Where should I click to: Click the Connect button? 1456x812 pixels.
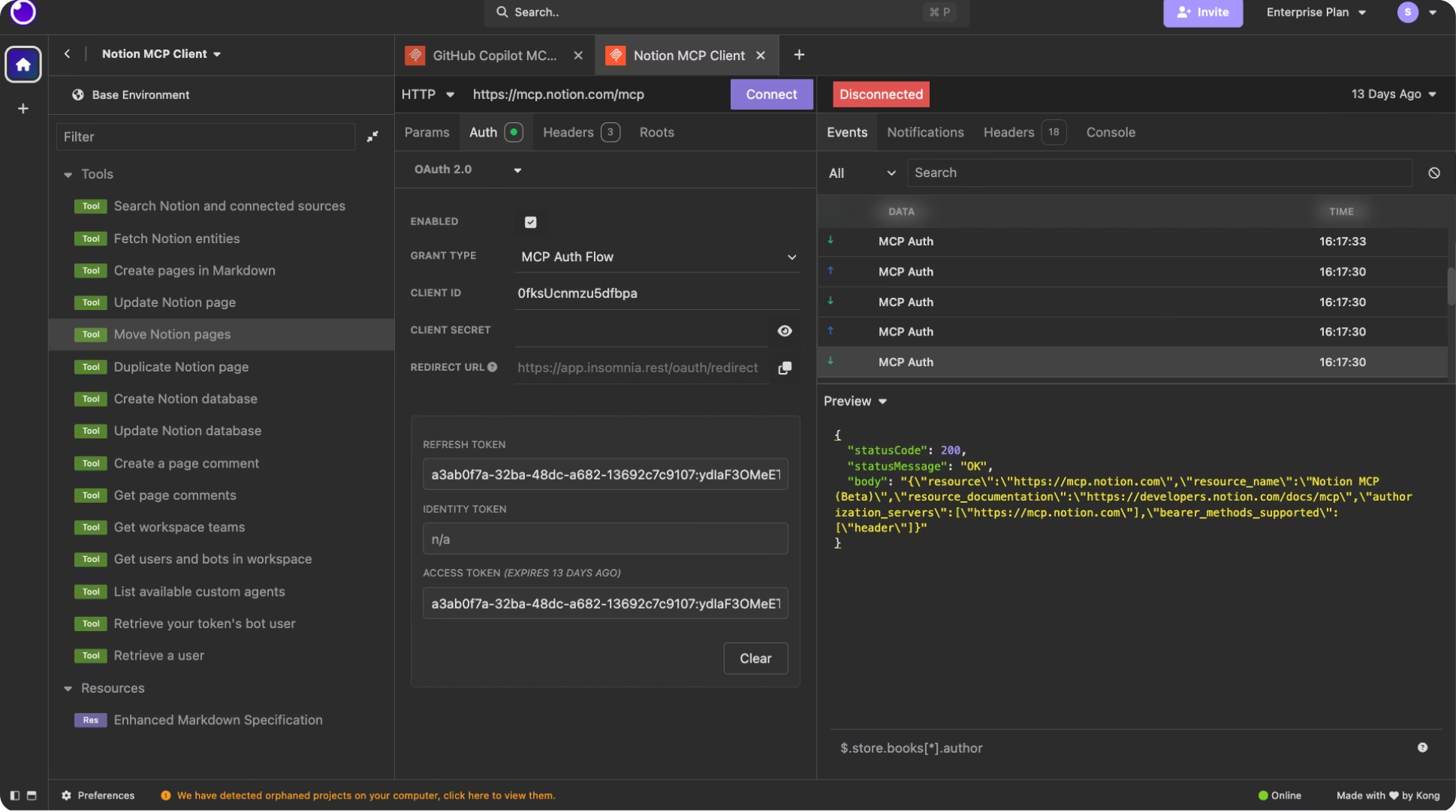click(x=771, y=95)
